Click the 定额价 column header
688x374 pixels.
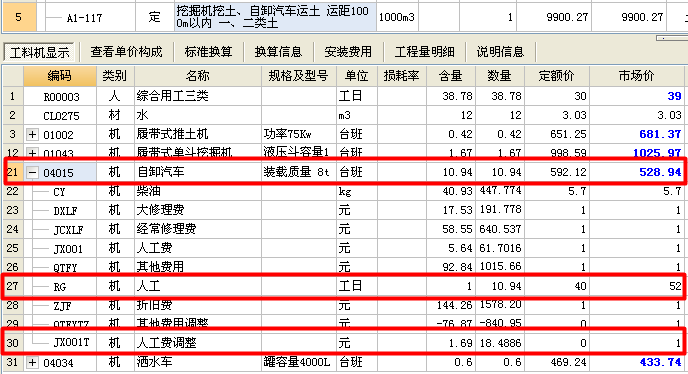point(557,76)
